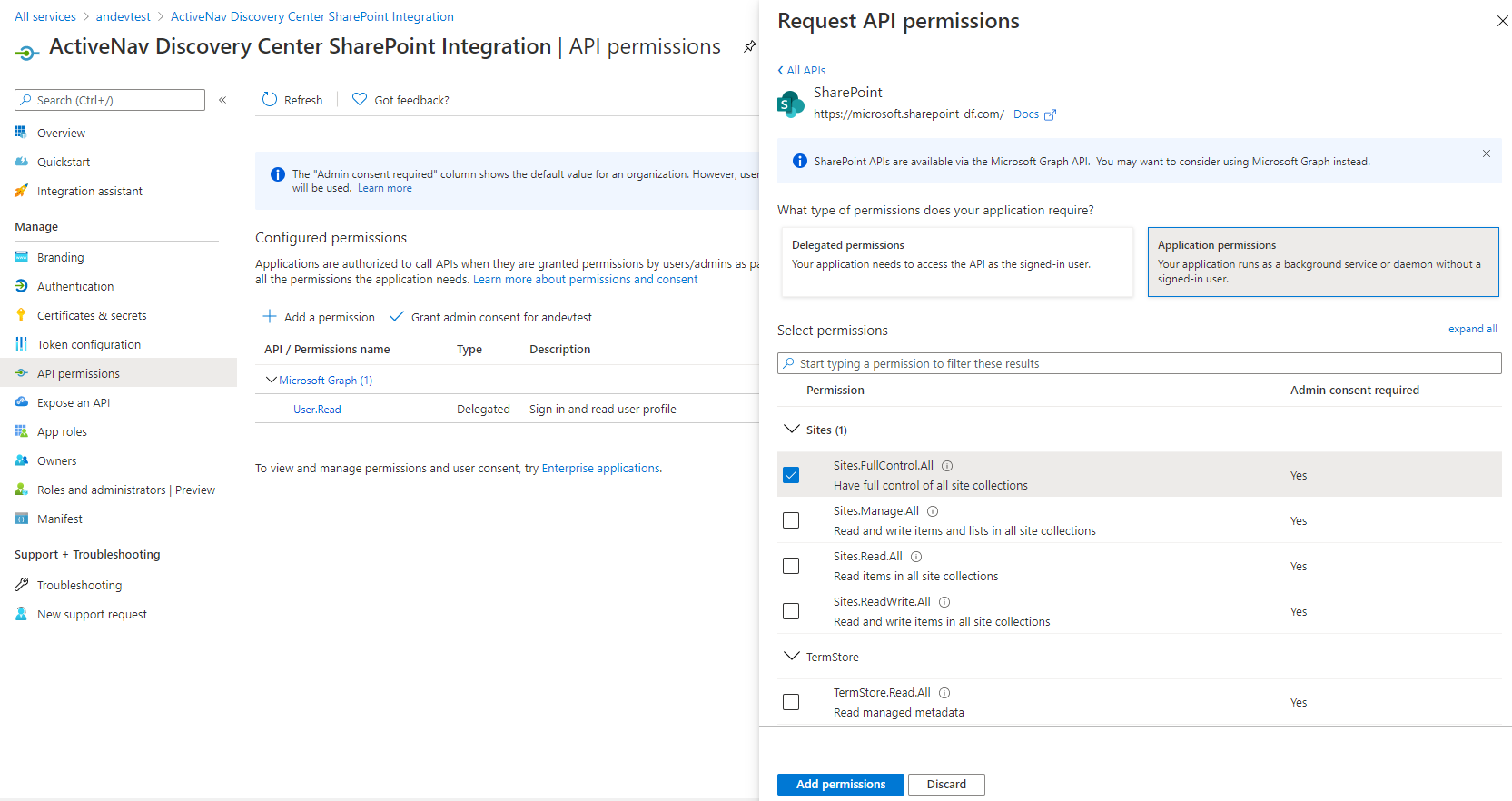The width and height of the screenshot is (1512, 801).
Task: Click the sidebar Search (Ctrl+/) box
Action: [110, 100]
